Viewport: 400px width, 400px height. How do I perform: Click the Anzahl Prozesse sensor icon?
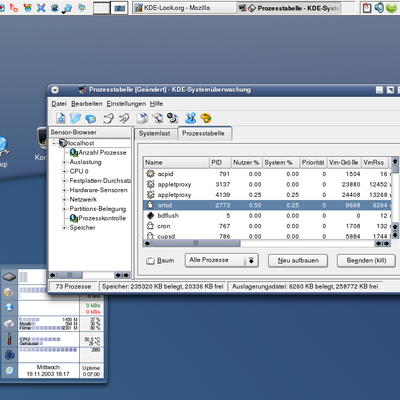[74, 153]
